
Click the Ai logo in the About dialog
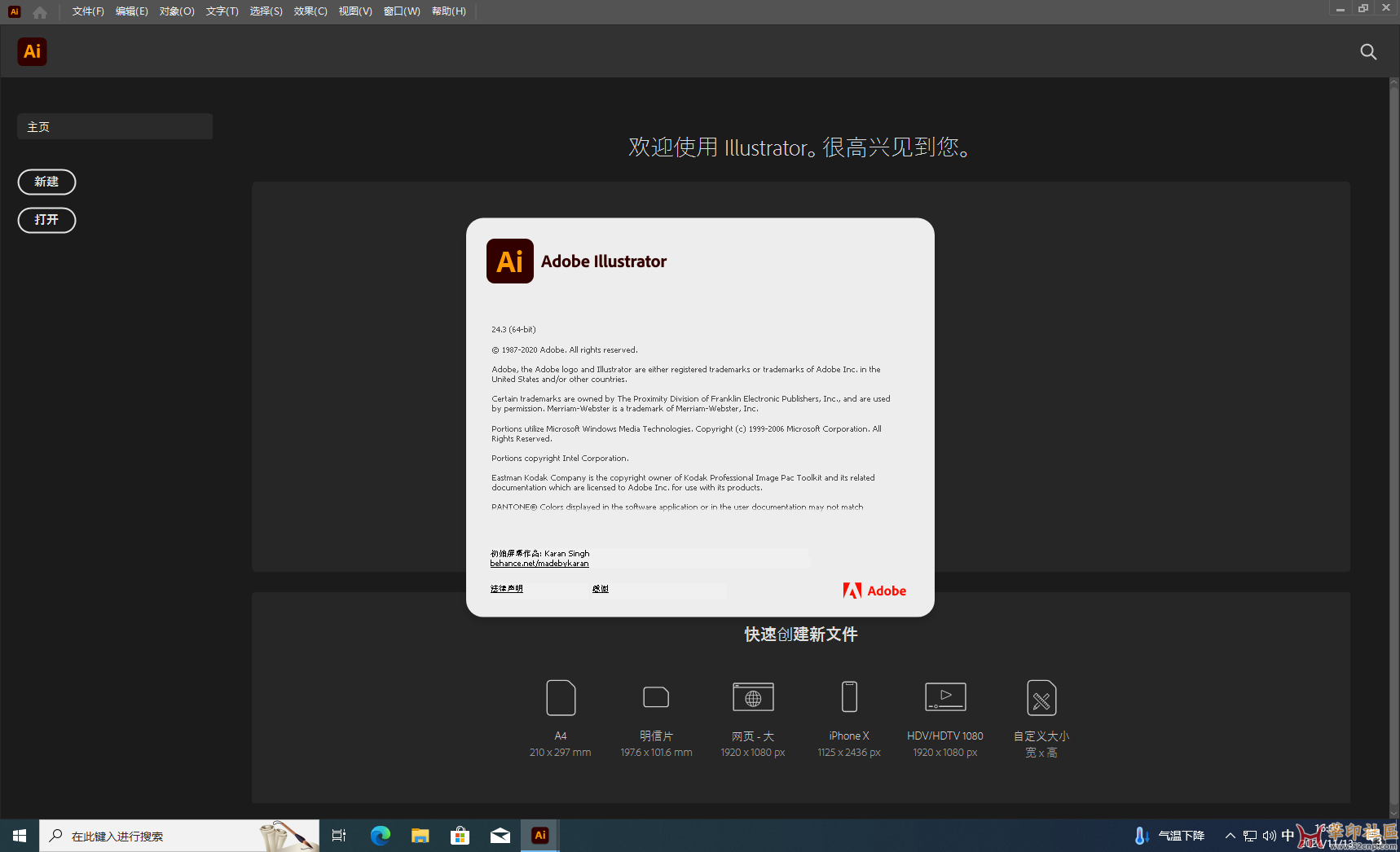tap(510, 261)
